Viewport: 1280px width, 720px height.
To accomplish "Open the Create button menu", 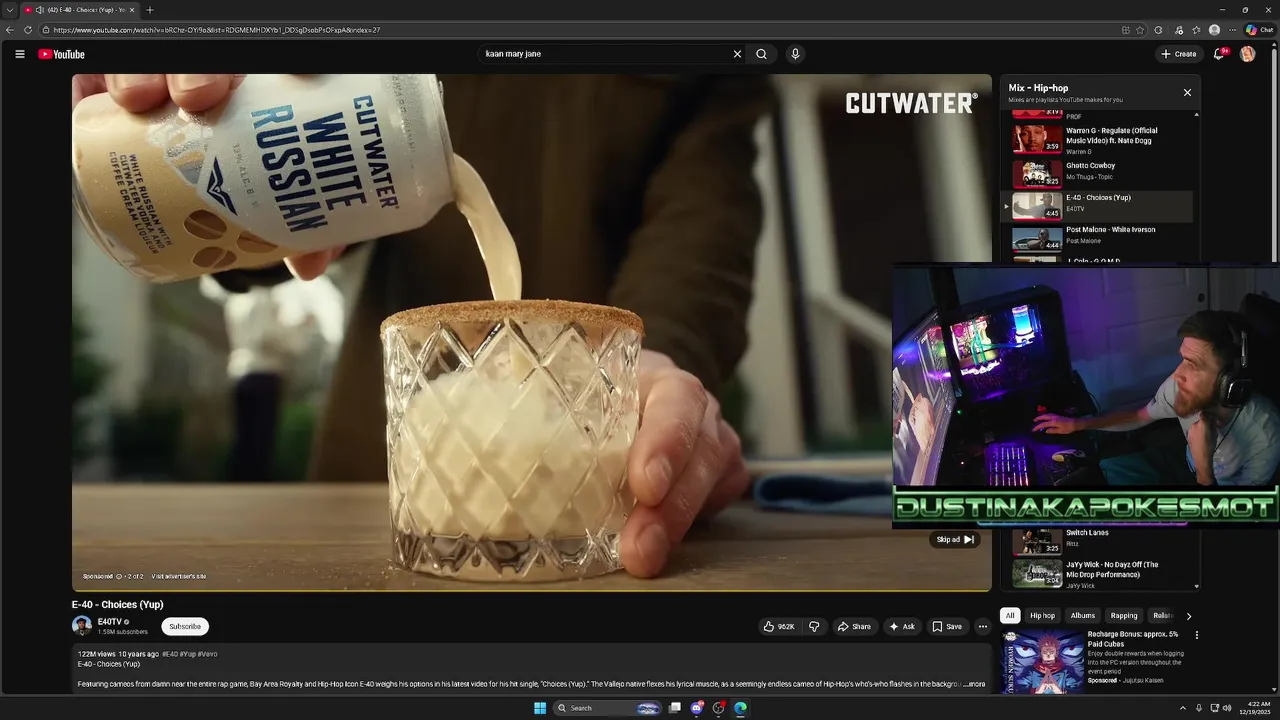I will click(x=1179, y=54).
